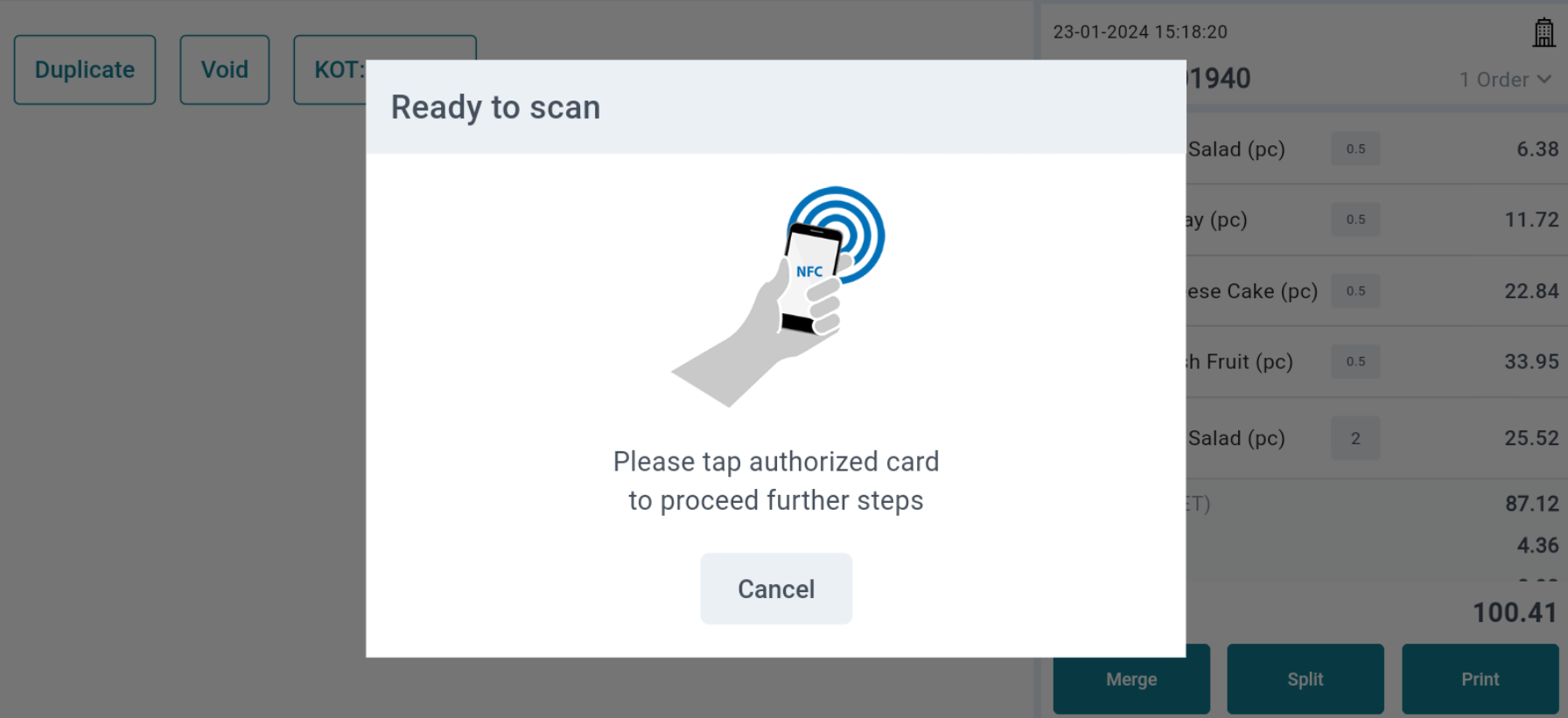Click the Merge button
Image resolution: width=1568 pixels, height=718 pixels.
(1131, 680)
